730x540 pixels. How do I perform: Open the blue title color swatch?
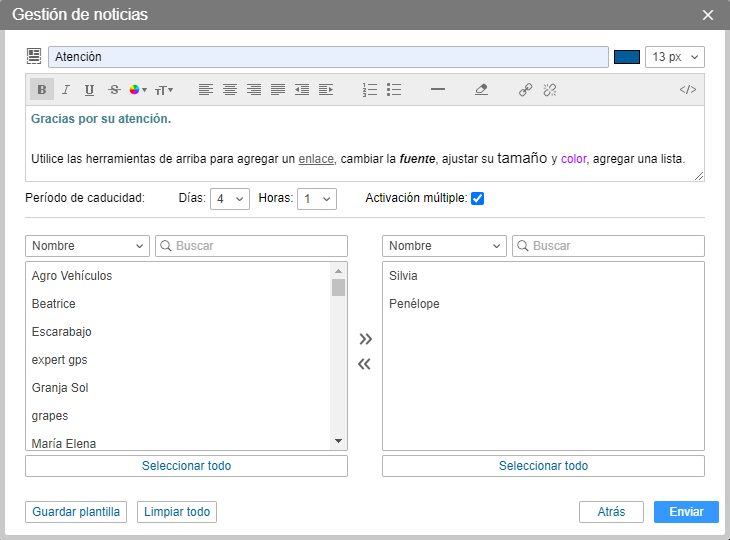click(627, 57)
